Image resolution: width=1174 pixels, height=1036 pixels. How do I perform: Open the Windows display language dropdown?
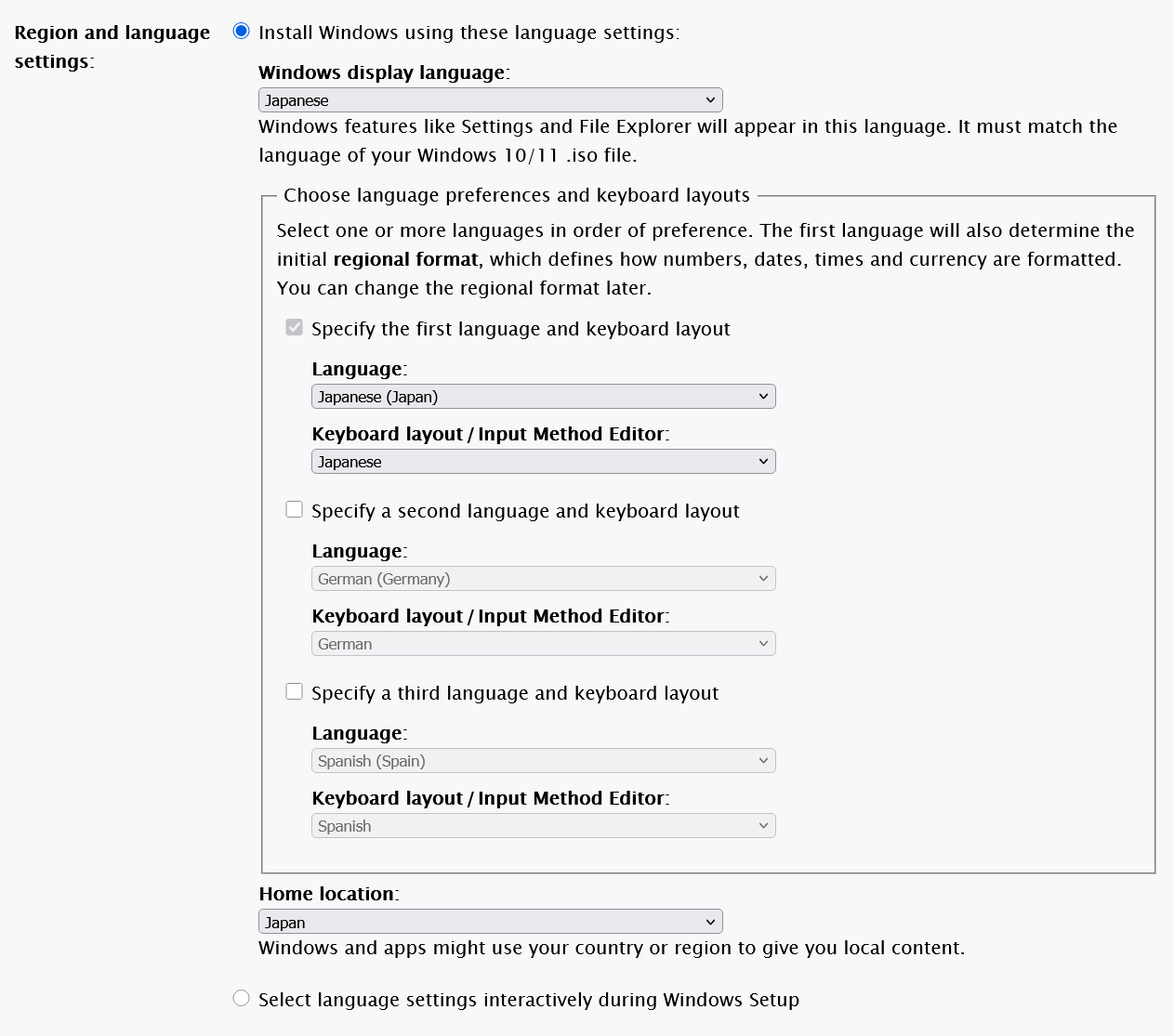[490, 100]
